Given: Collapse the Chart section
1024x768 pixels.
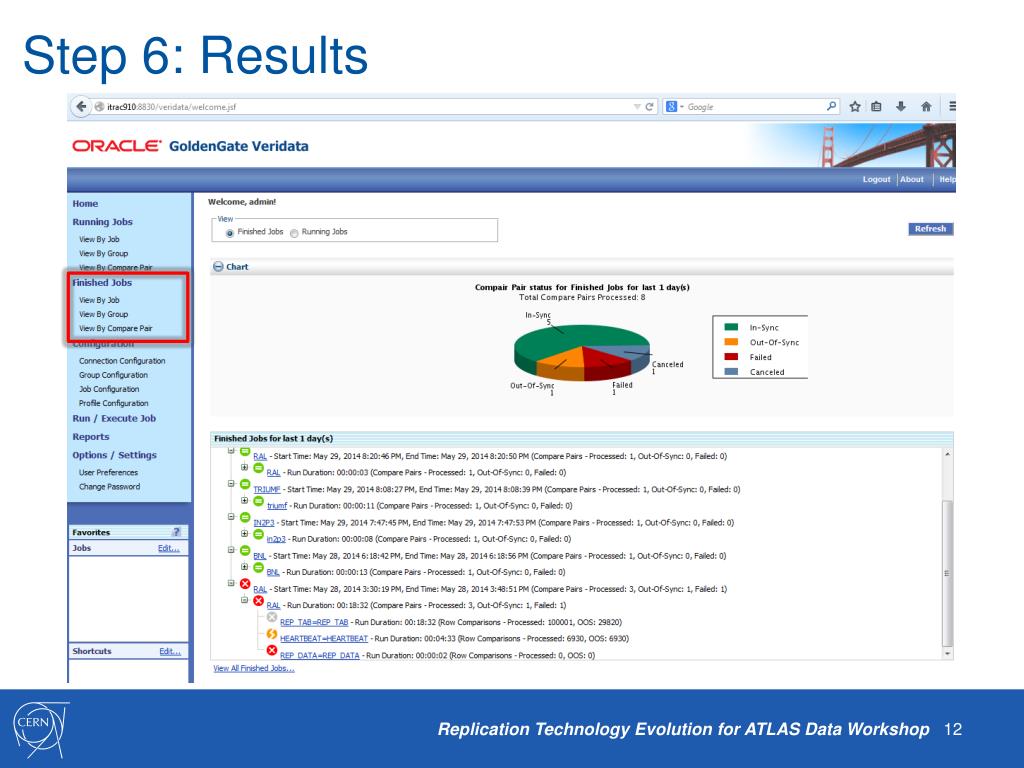Looking at the screenshot, I should pyautogui.click(x=218, y=266).
